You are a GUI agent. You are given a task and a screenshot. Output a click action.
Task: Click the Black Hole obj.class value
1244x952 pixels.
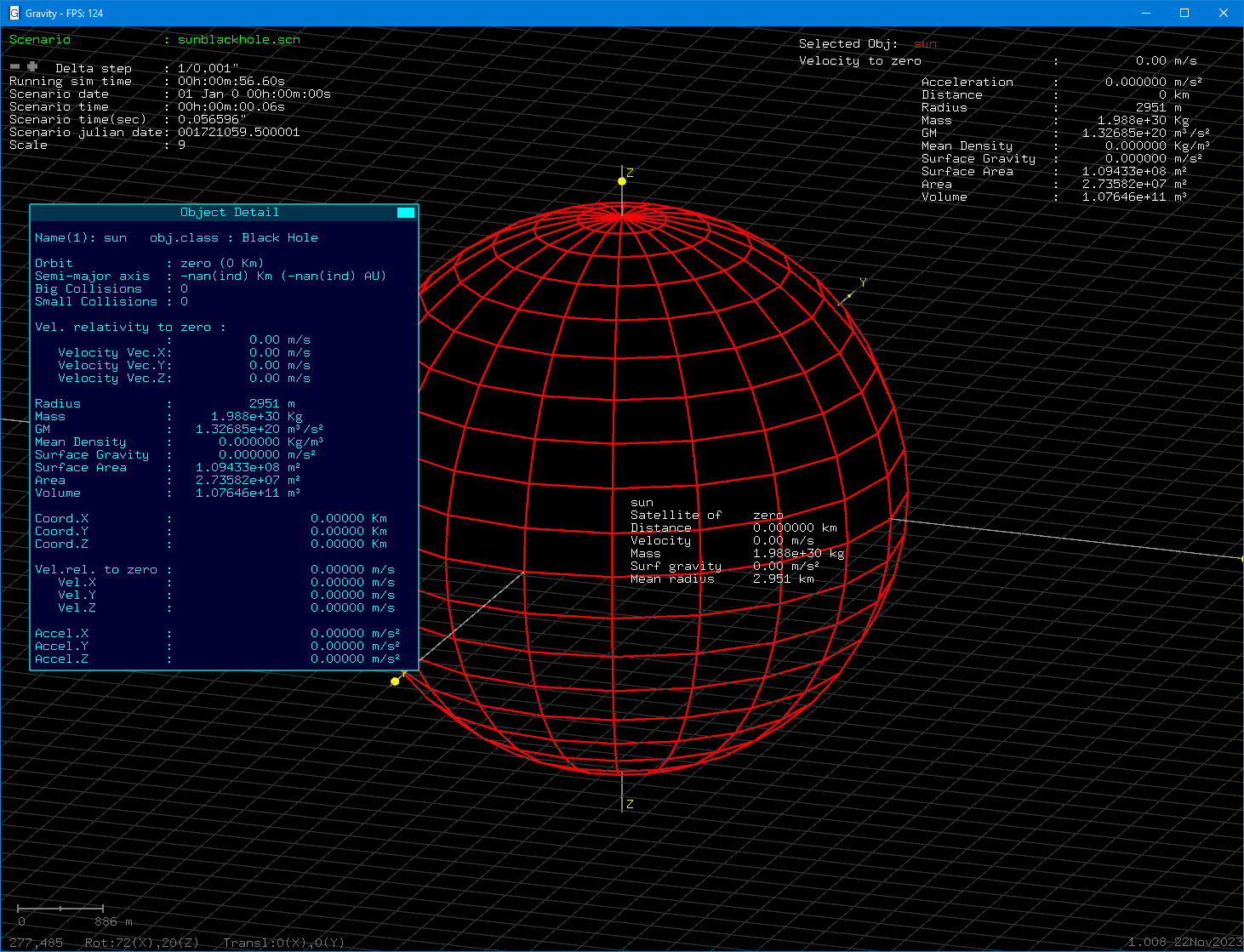[279, 238]
